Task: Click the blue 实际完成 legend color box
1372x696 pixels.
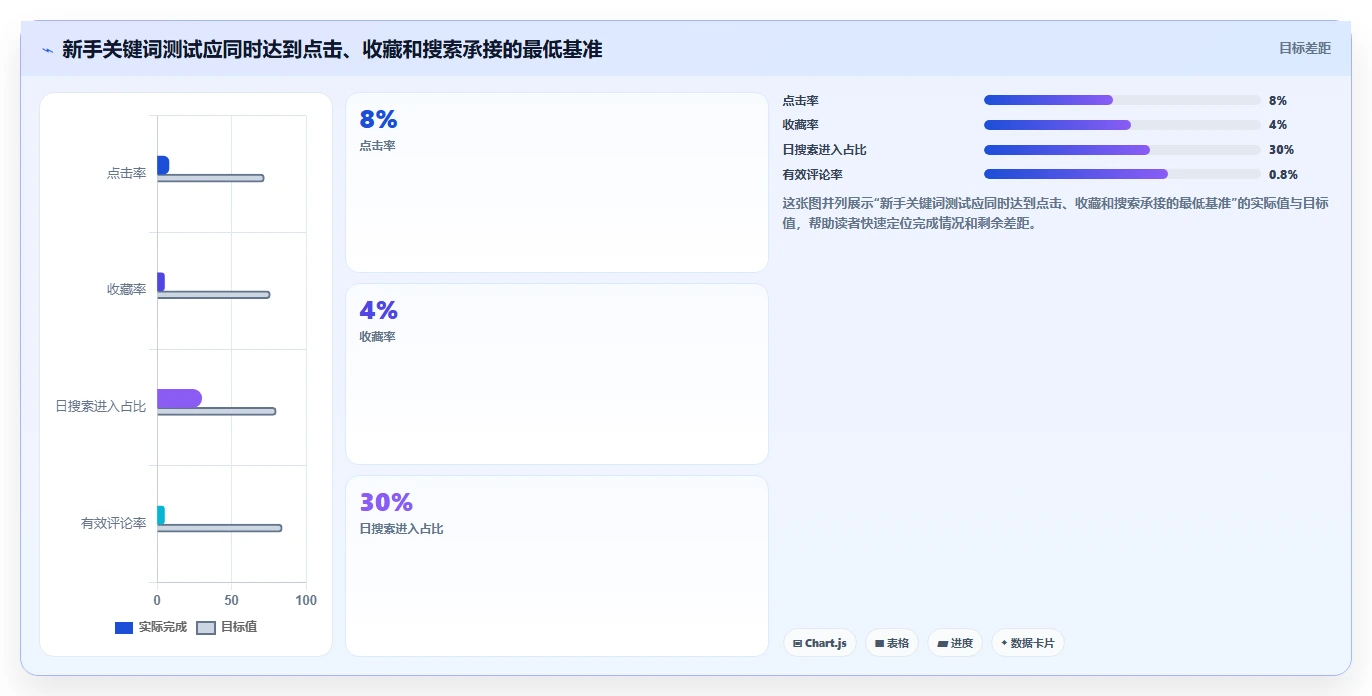Action: [124, 628]
